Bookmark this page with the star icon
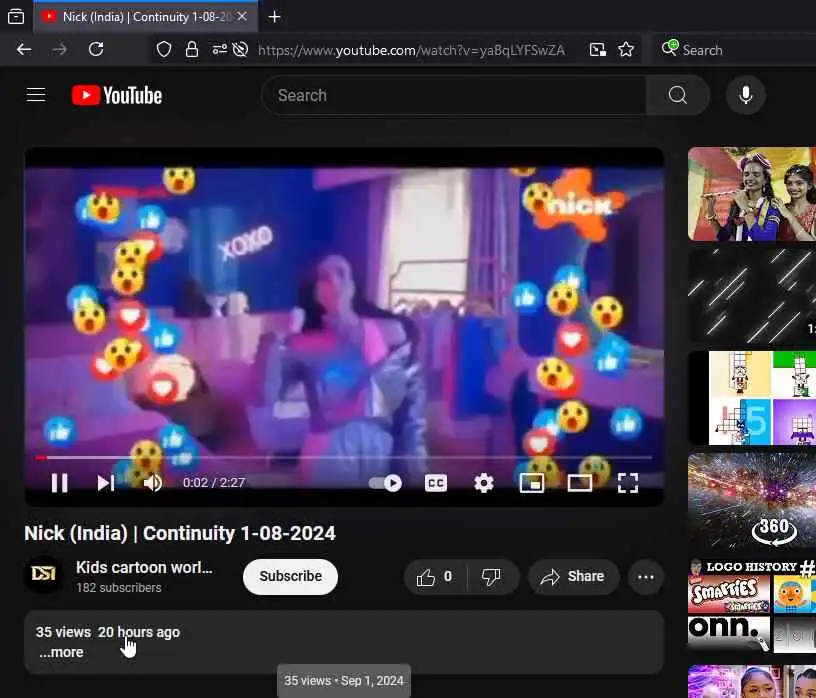The height and width of the screenshot is (698, 816). (x=626, y=50)
